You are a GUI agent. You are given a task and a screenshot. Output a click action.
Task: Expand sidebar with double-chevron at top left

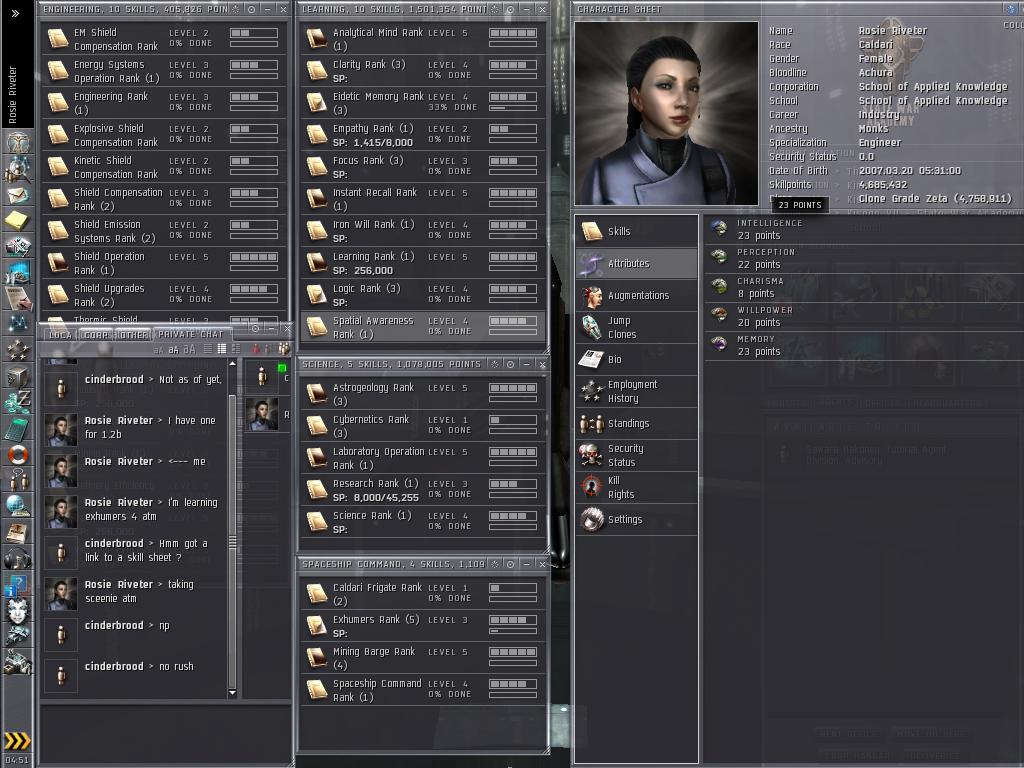click(x=16, y=13)
